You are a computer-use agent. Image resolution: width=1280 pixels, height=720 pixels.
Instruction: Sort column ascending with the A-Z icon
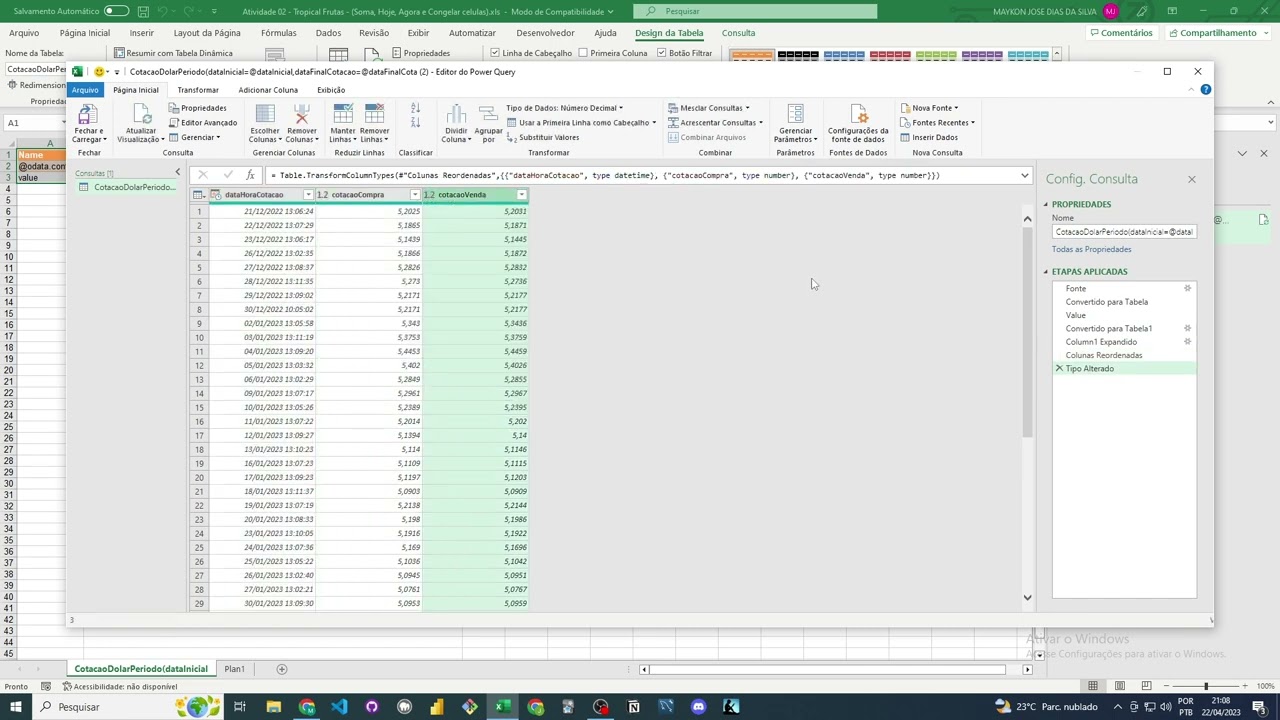[x=415, y=108]
